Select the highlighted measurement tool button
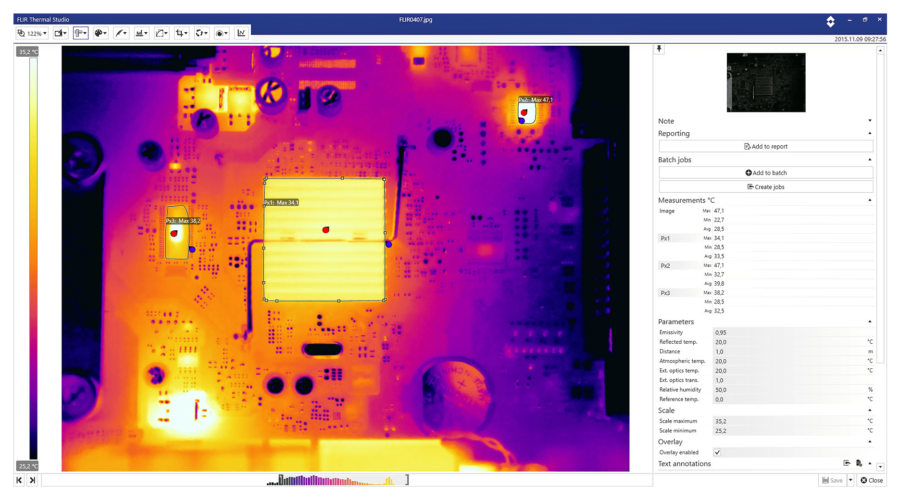This screenshot has width=900, height=500. click(x=80, y=33)
